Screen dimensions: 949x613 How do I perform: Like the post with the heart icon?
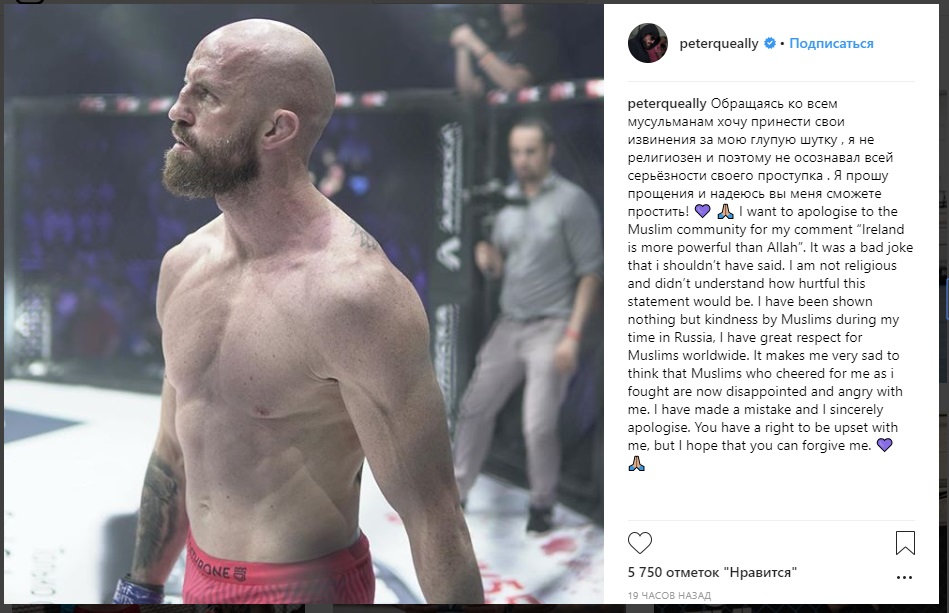pyautogui.click(x=640, y=543)
